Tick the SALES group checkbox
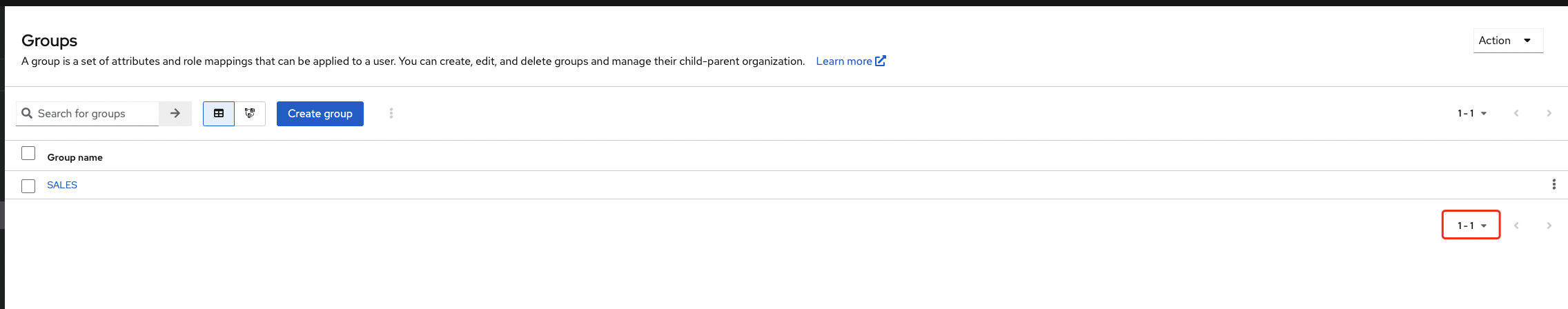 [28, 186]
